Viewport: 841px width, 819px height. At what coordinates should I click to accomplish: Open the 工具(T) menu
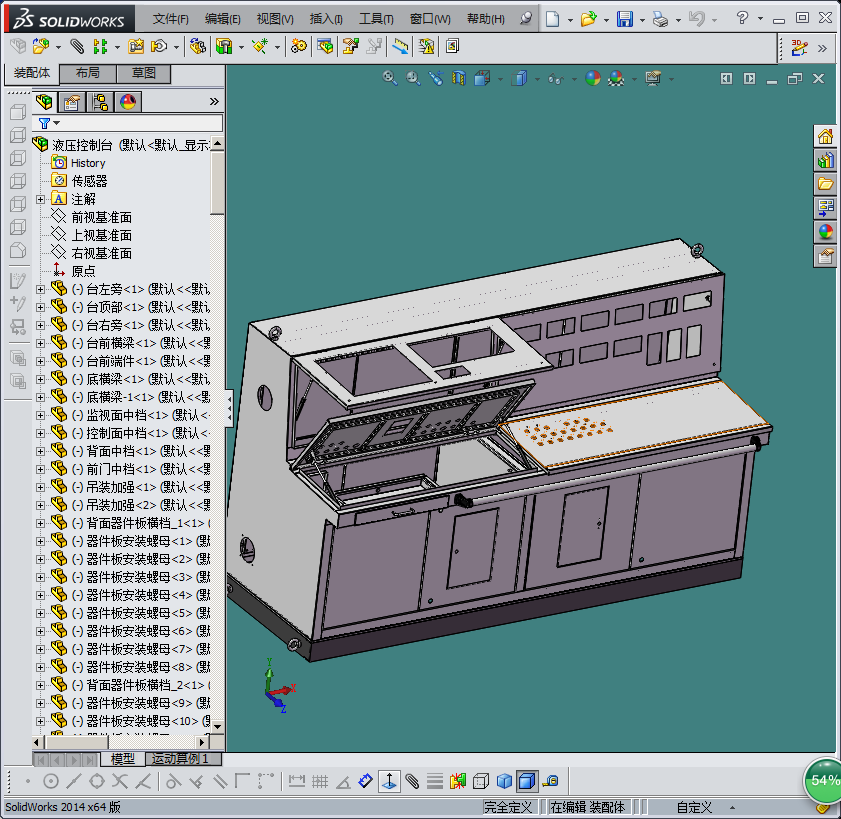tap(376, 19)
